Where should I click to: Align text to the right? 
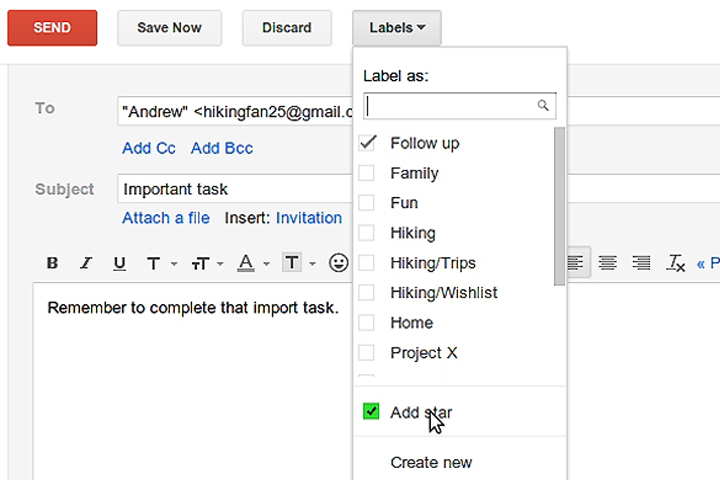(641, 263)
